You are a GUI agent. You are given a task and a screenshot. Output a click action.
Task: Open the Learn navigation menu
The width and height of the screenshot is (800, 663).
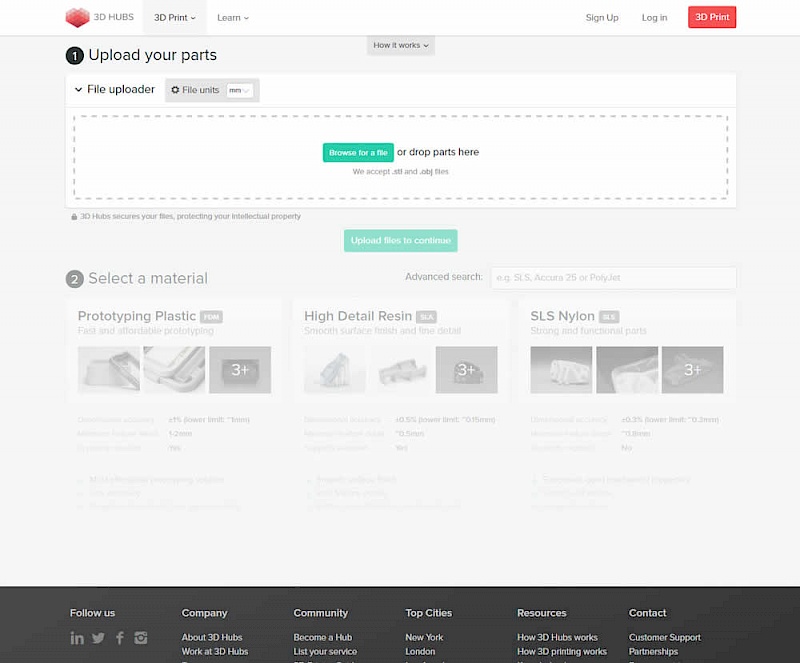coord(233,17)
